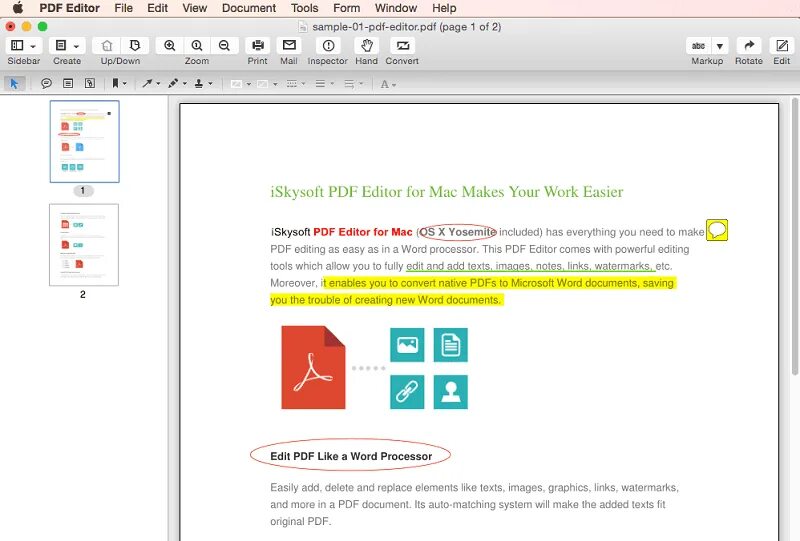Open the Window menu
800x541 pixels.
click(x=396, y=8)
